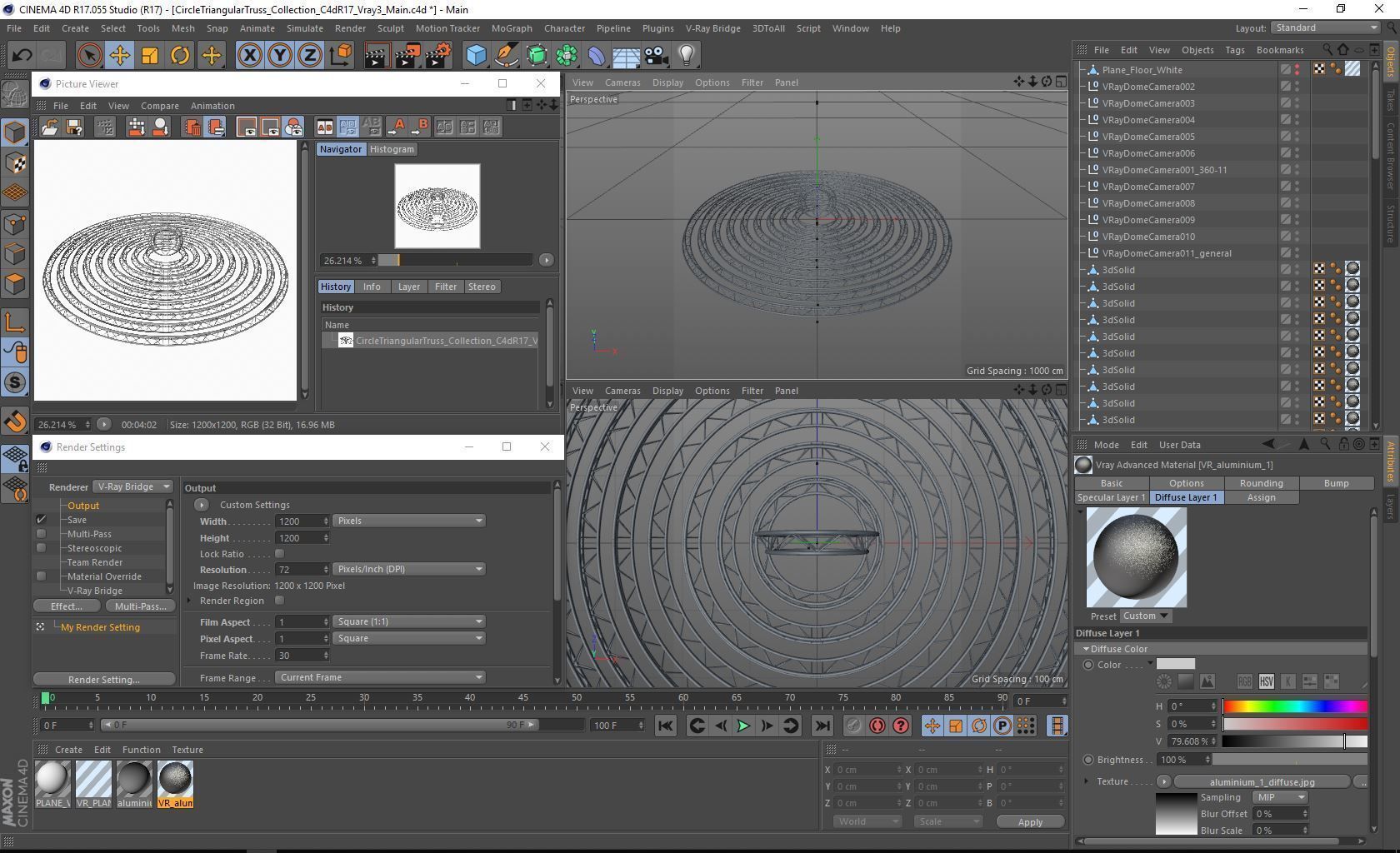The image size is (1400, 853).
Task: Click the hue color slider
Action: [x=1294, y=706]
